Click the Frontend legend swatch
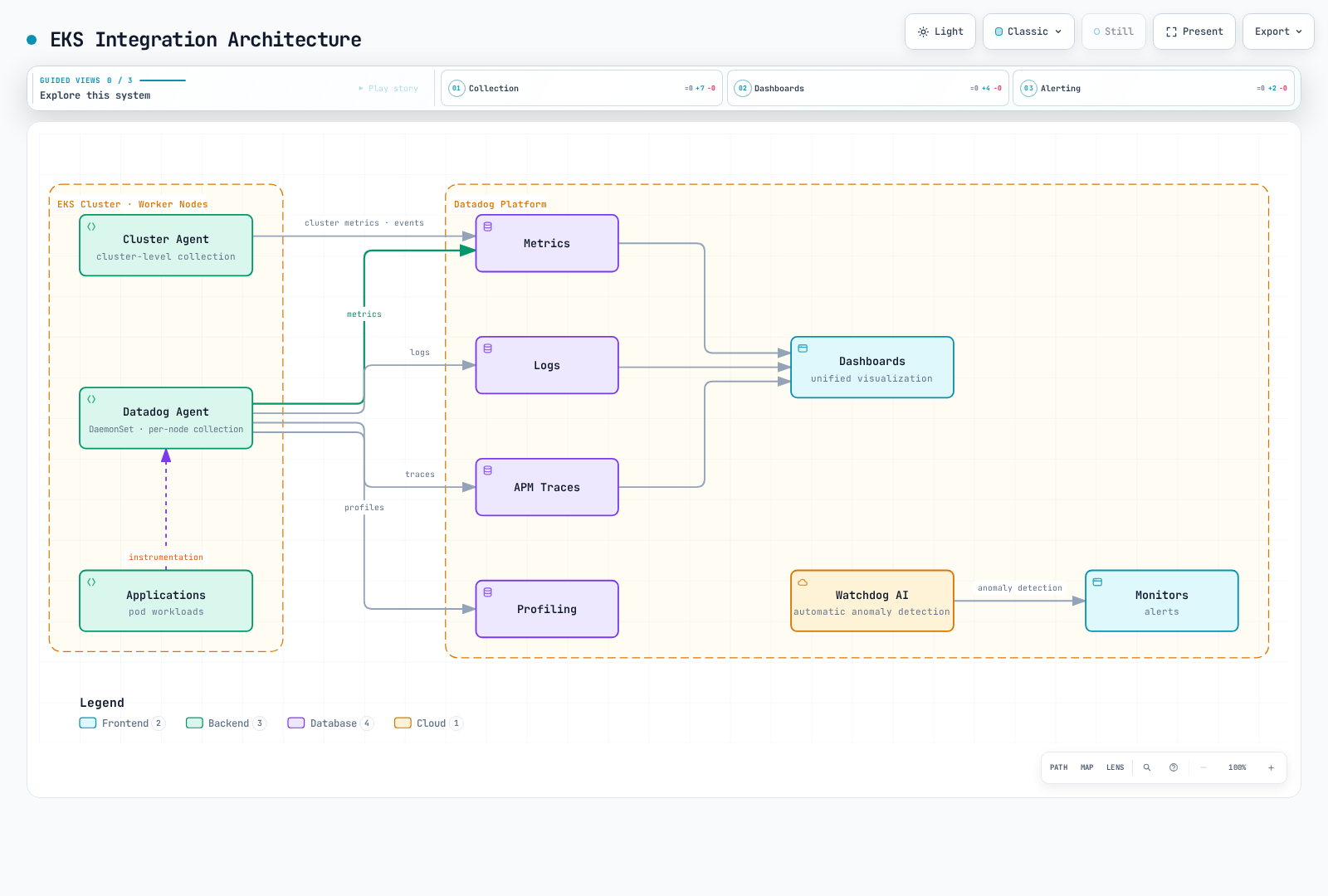1328x896 pixels. [88, 723]
